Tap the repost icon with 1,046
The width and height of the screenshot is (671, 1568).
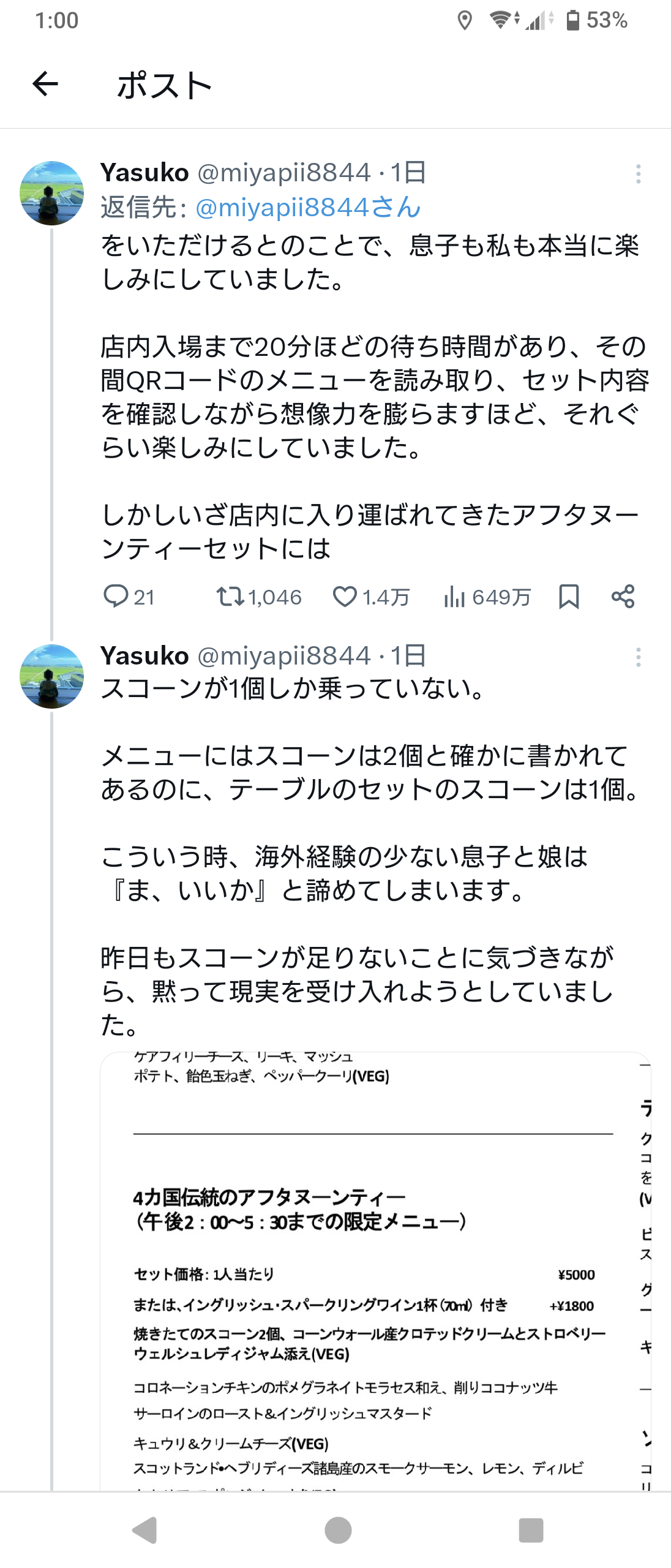(231, 596)
